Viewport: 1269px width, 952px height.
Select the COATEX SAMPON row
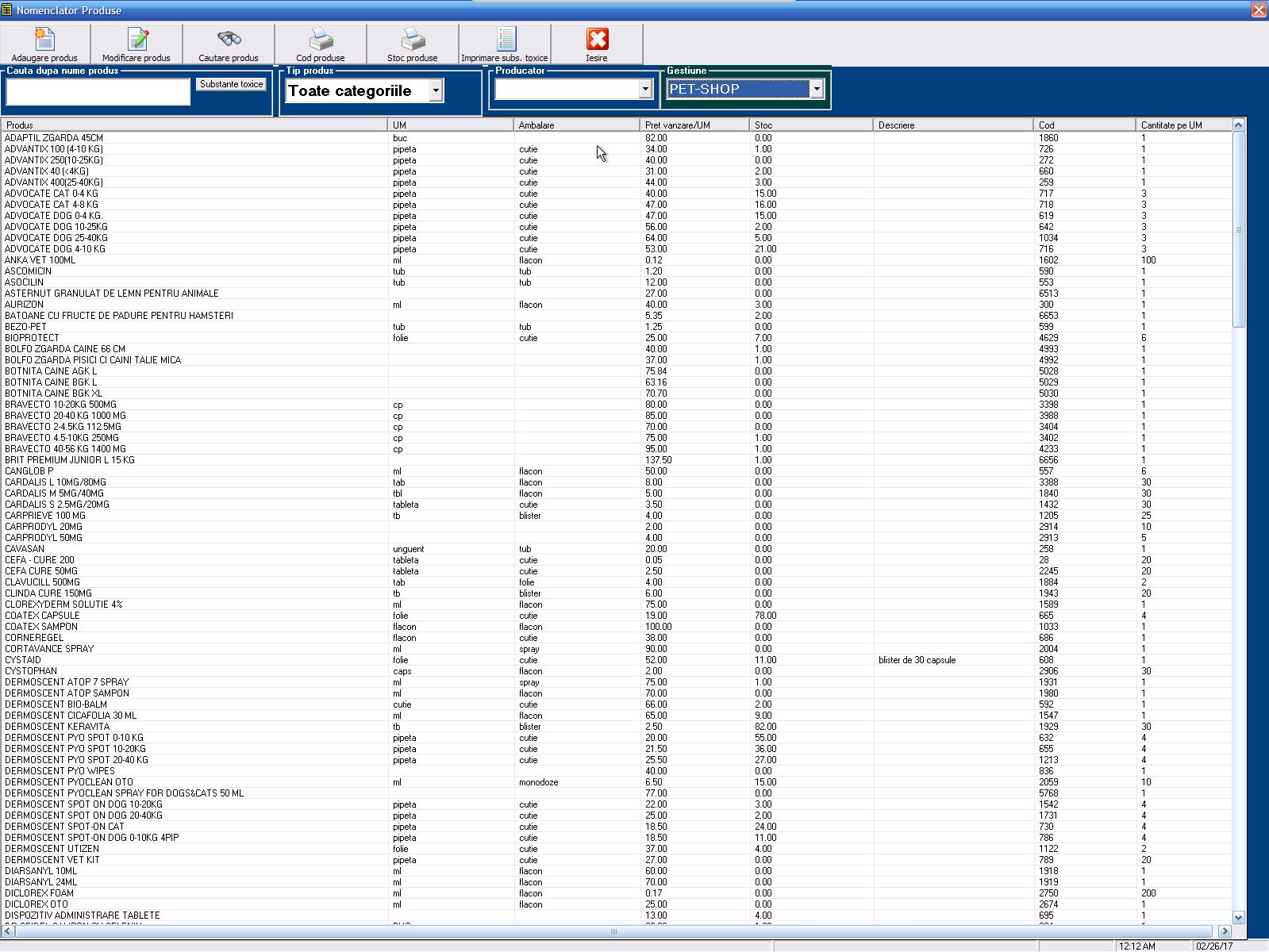pos(616,627)
